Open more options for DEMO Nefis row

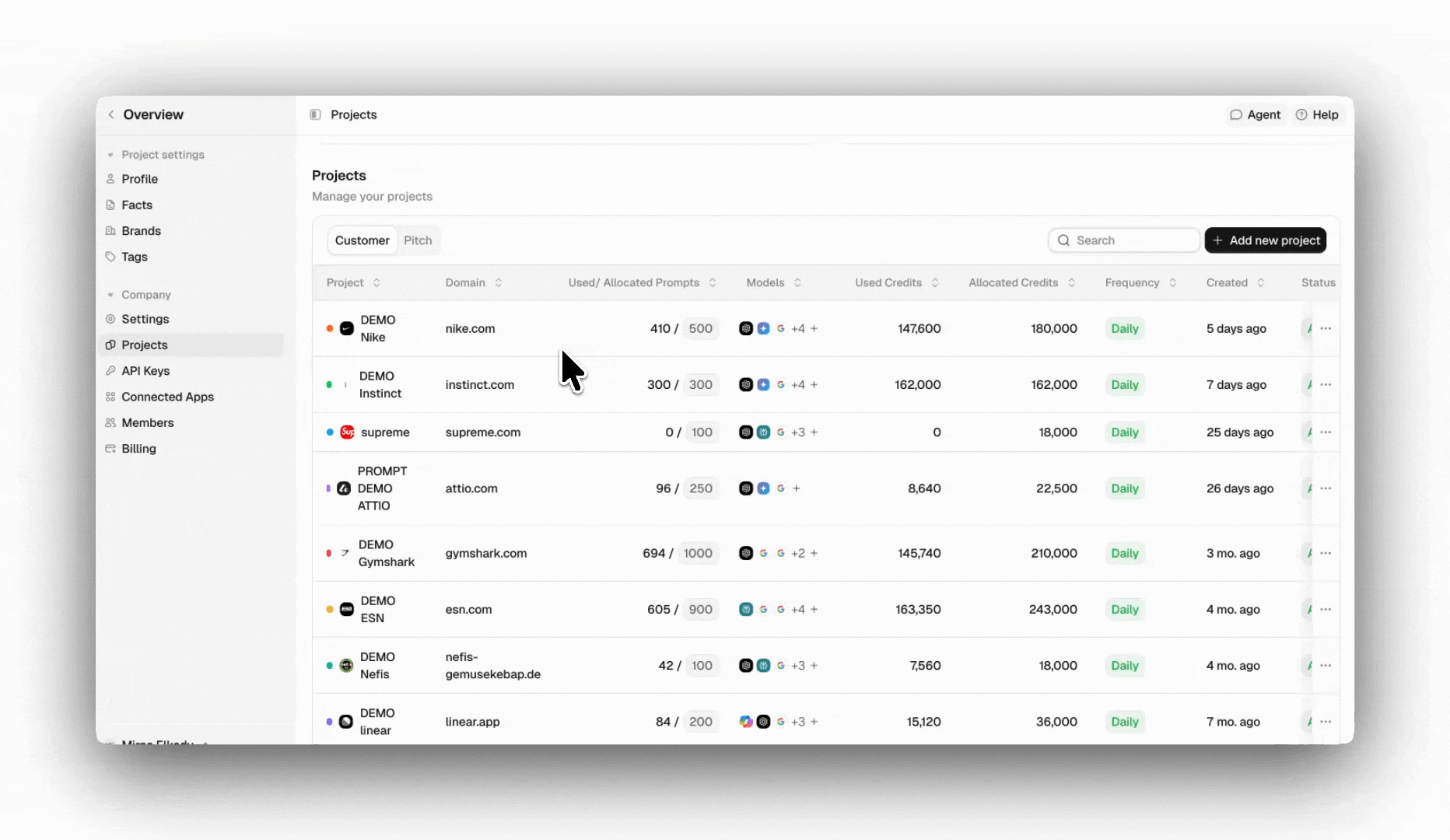point(1326,665)
